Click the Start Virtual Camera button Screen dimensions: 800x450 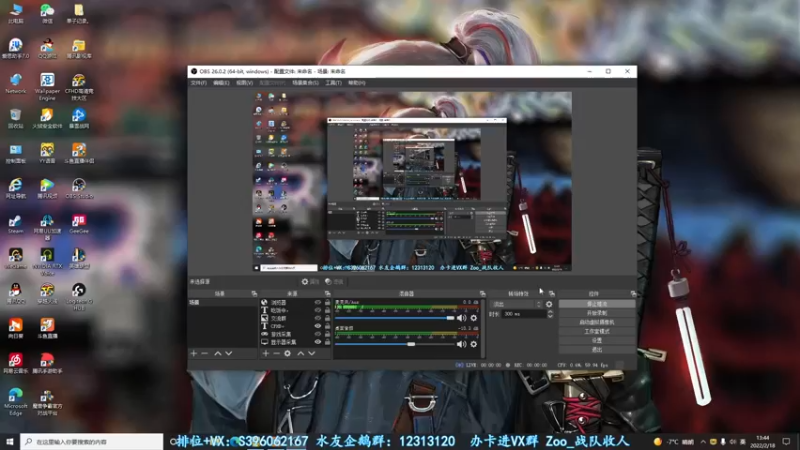click(596, 322)
